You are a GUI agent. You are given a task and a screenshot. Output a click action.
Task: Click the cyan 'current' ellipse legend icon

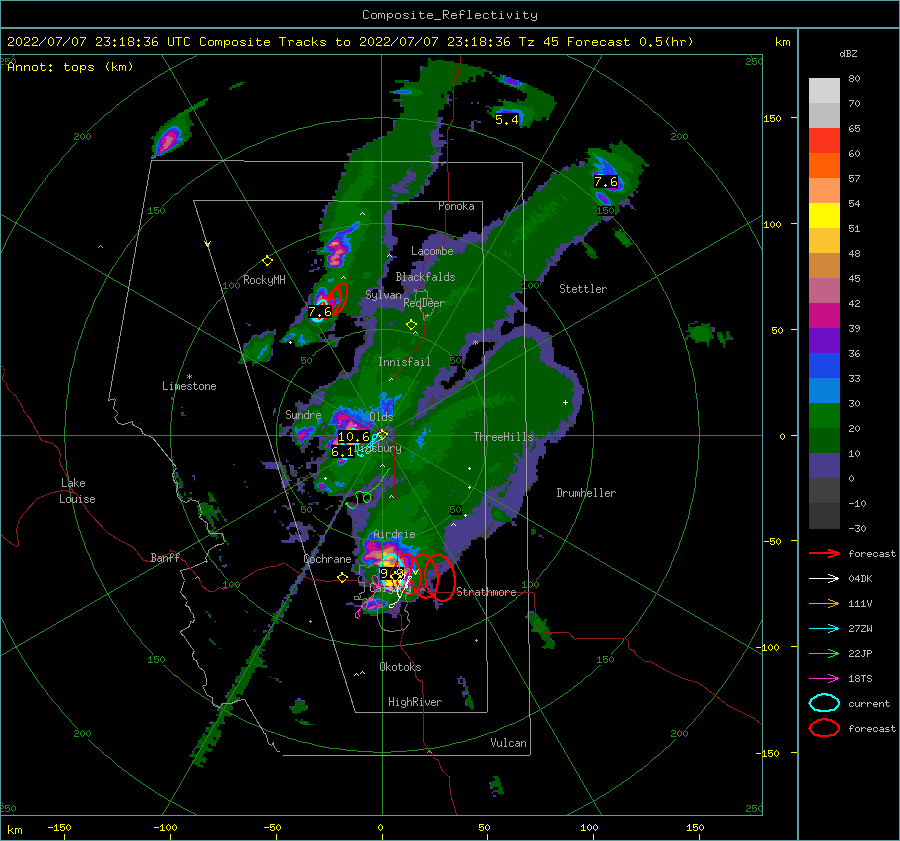(824, 703)
